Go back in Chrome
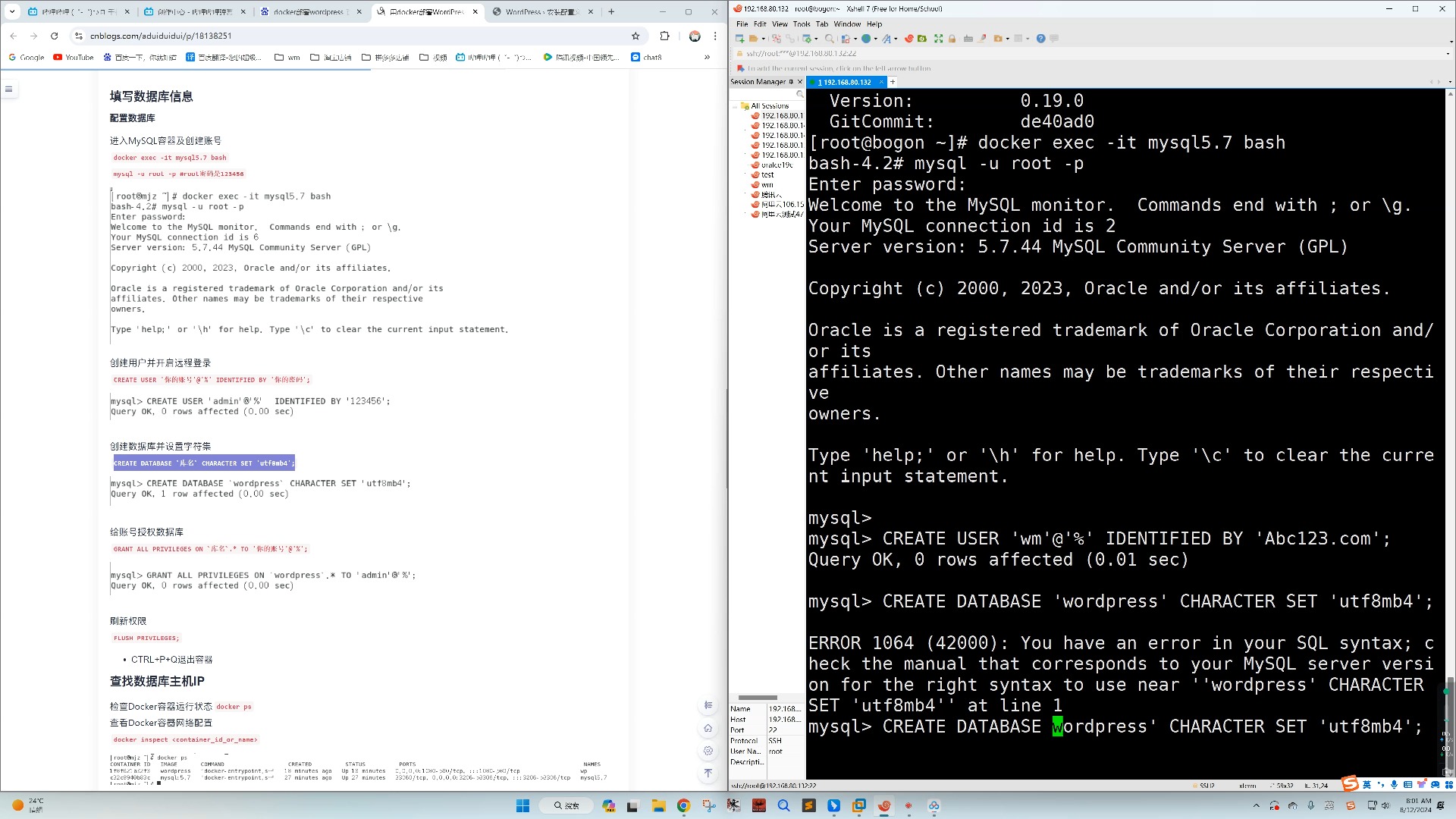This screenshot has width=1456, height=819. pos(14,36)
